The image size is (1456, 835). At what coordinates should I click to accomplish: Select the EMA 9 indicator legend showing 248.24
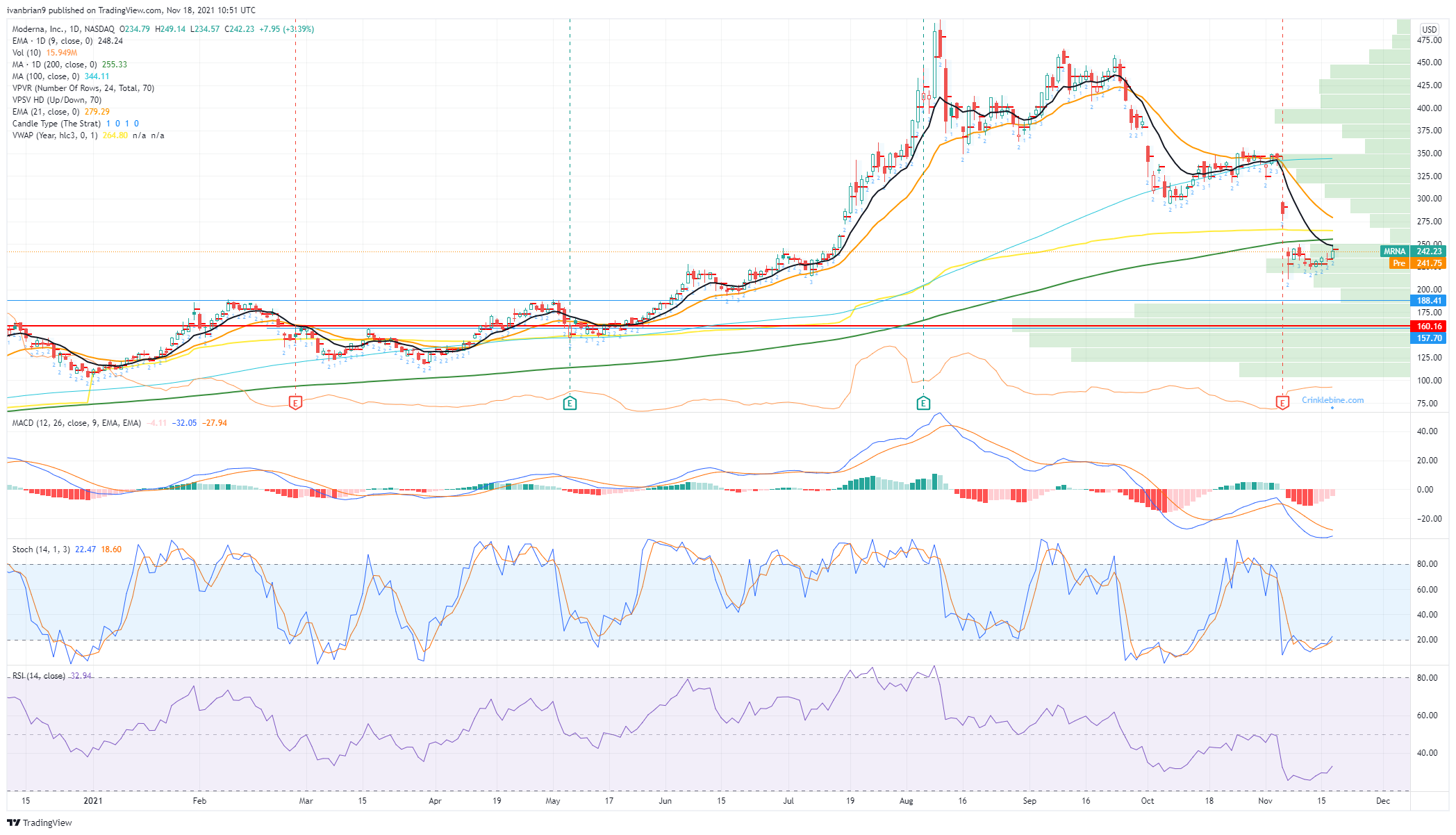67,41
